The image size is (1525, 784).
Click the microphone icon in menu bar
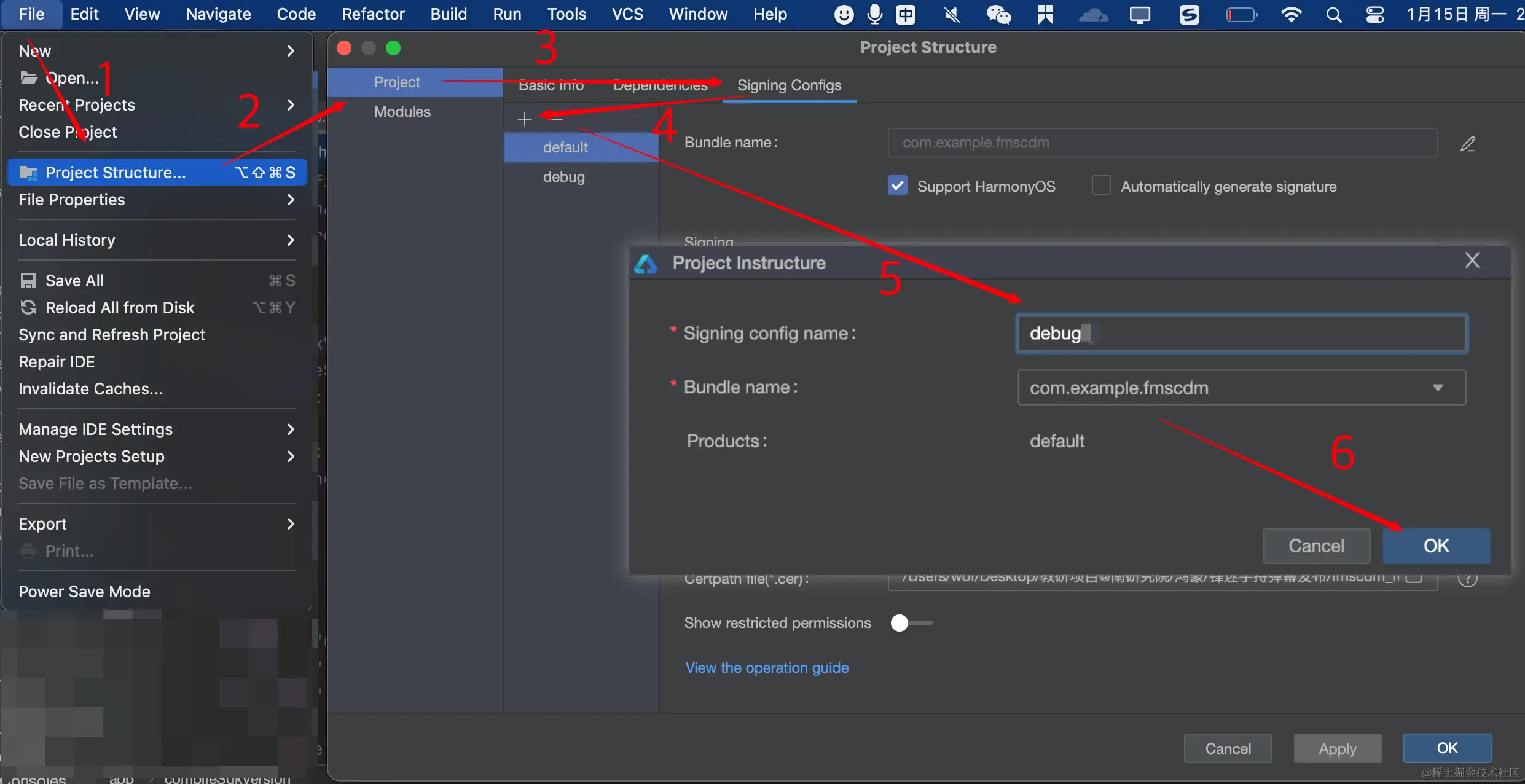click(874, 14)
